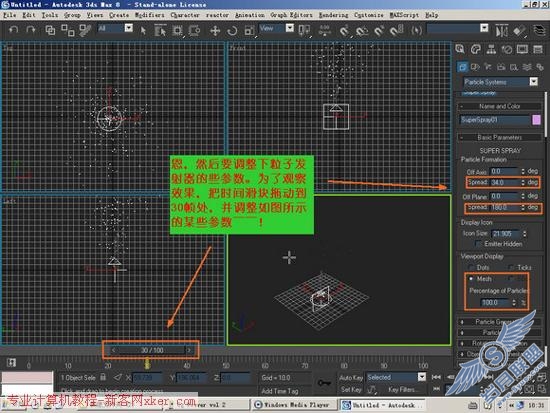Click the time slider showing 30 / 100
The width and height of the screenshot is (550, 413).
click(x=151, y=350)
